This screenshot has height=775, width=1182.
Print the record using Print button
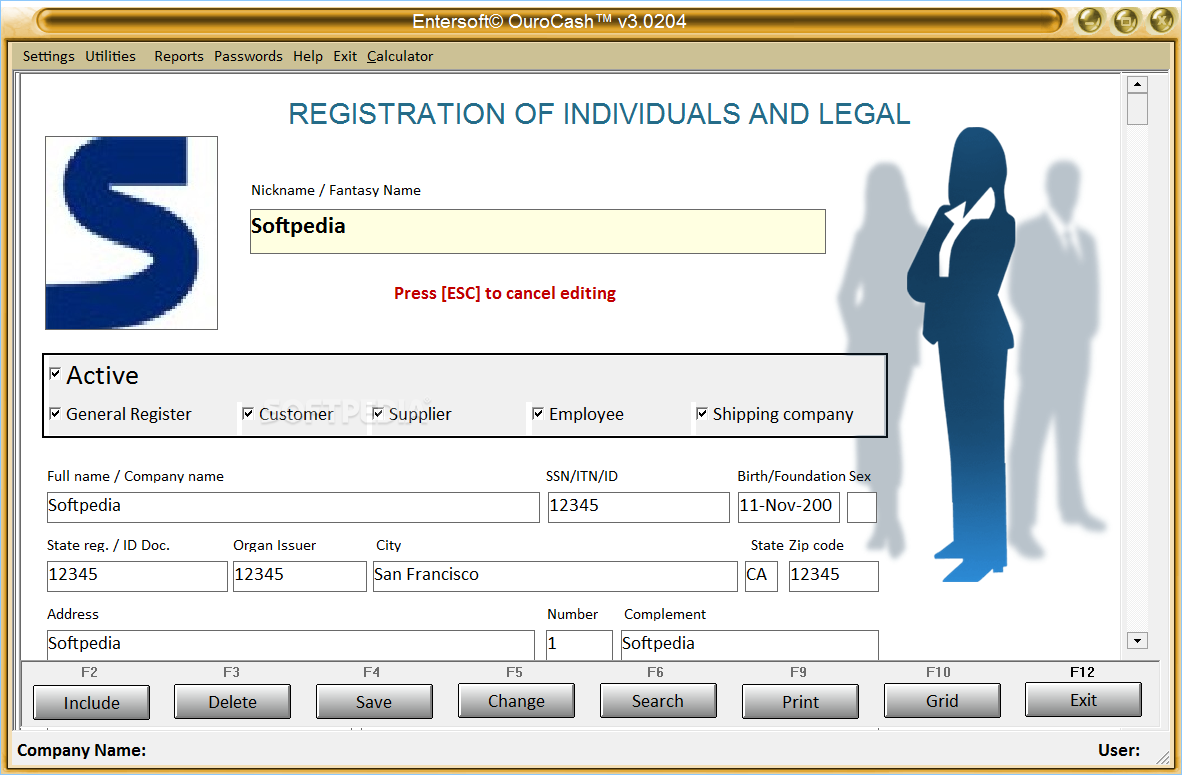pos(800,702)
